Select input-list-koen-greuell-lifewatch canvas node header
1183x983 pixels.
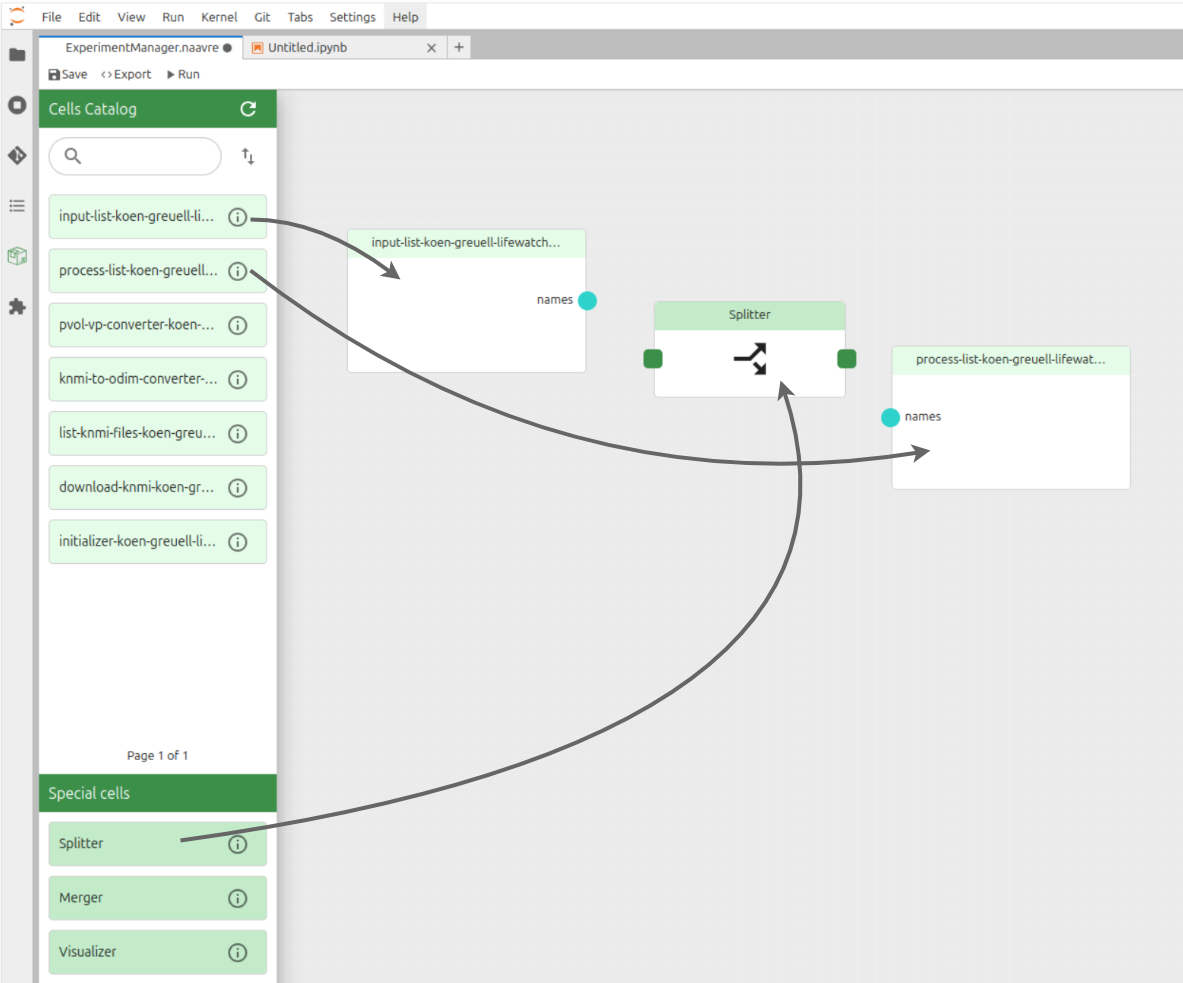(x=466, y=243)
